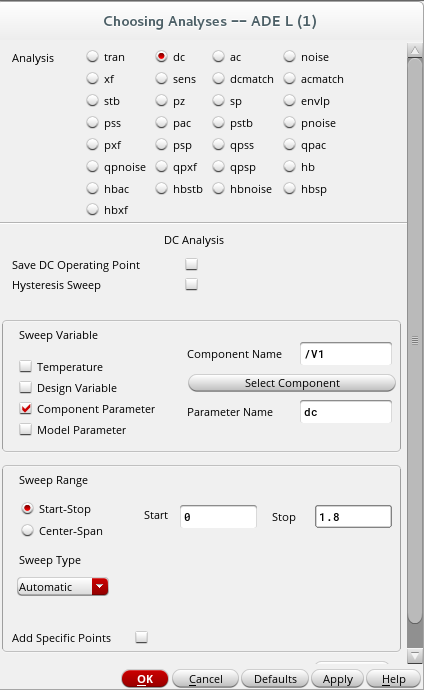This screenshot has height=690, width=424.
Task: Enable Design Variable sweep checkbox
Action: click(x=26, y=387)
